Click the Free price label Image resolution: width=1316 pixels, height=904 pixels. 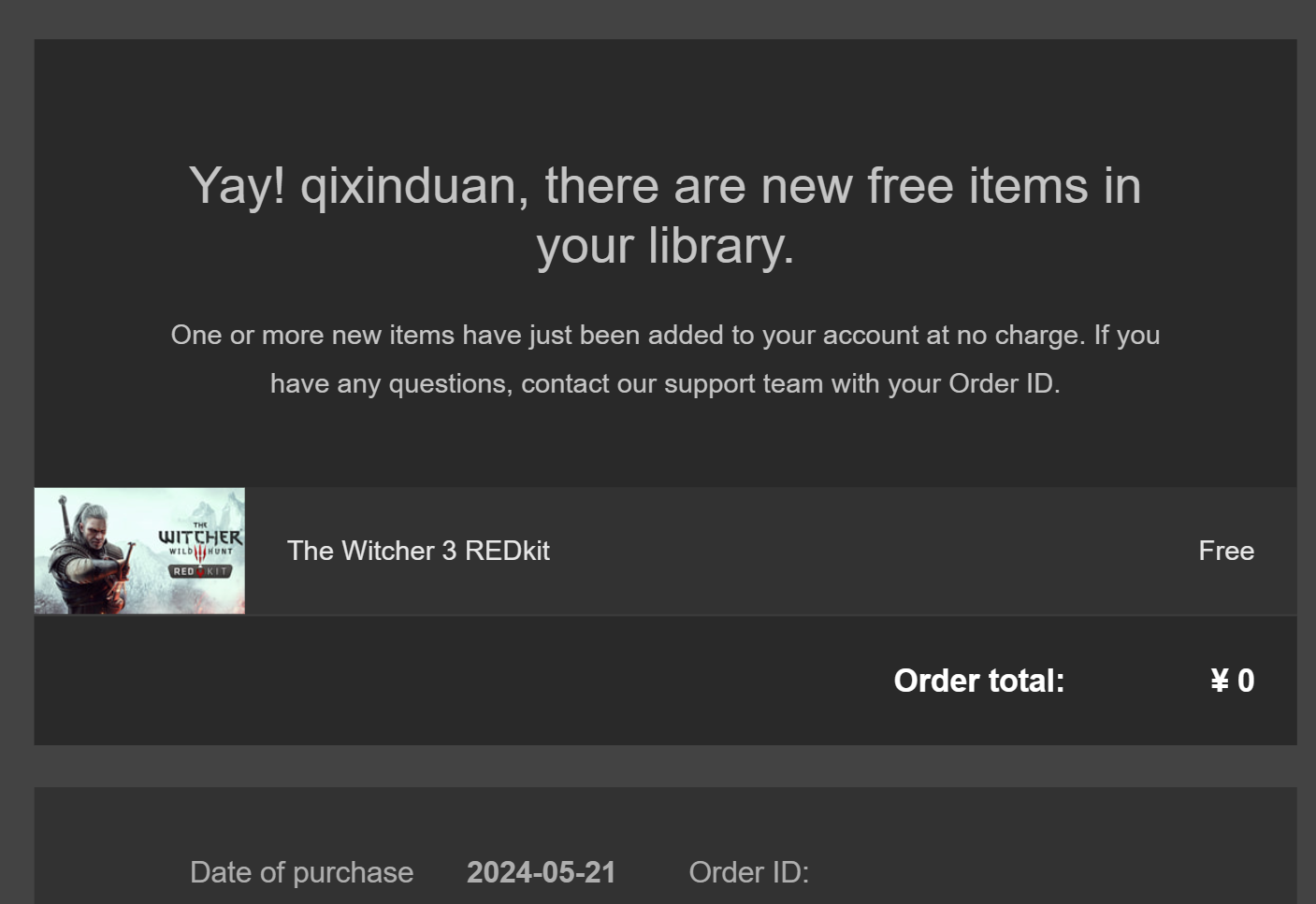[x=1226, y=551]
